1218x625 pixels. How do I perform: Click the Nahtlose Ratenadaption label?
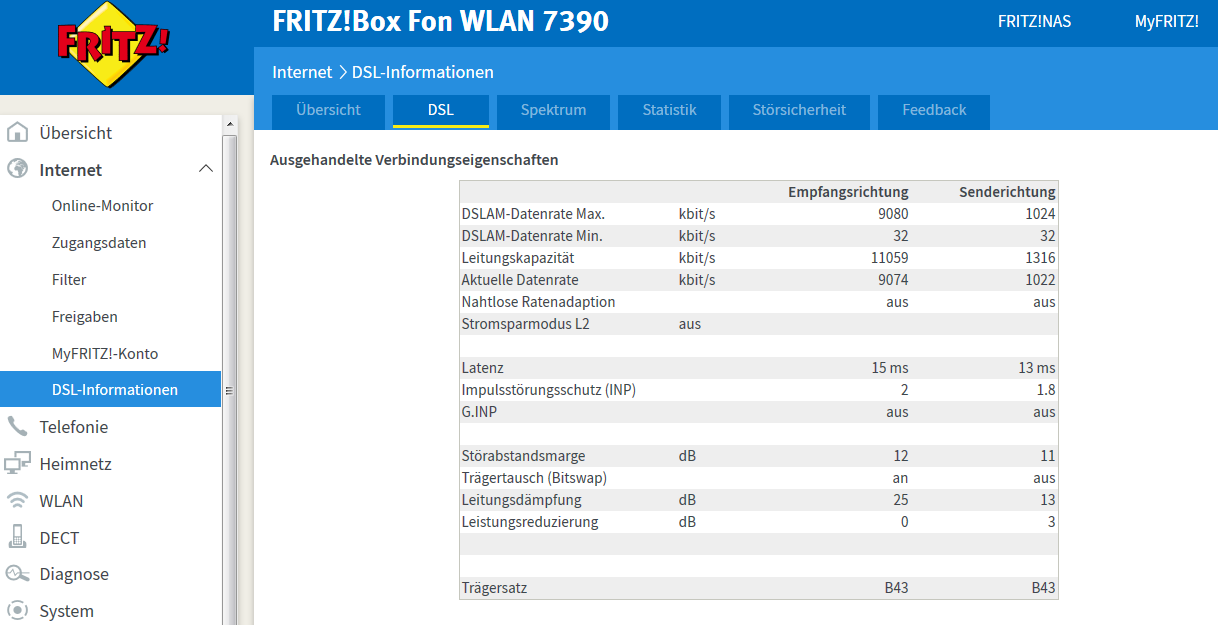click(x=538, y=302)
